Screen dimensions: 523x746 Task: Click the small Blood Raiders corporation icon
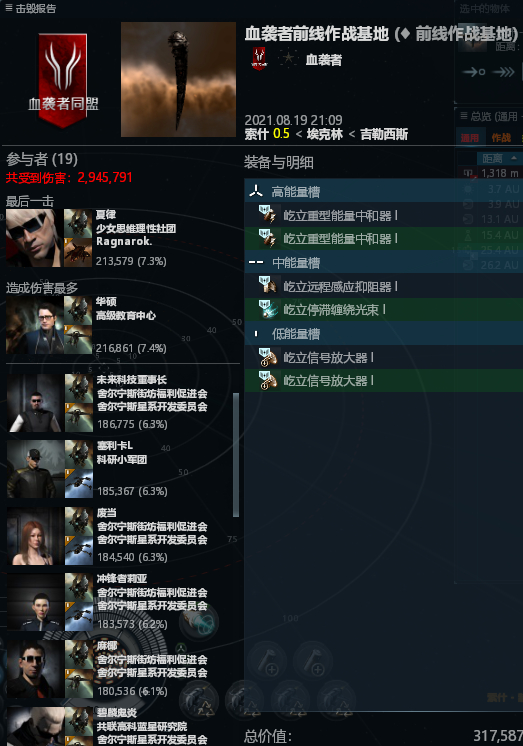click(259, 59)
